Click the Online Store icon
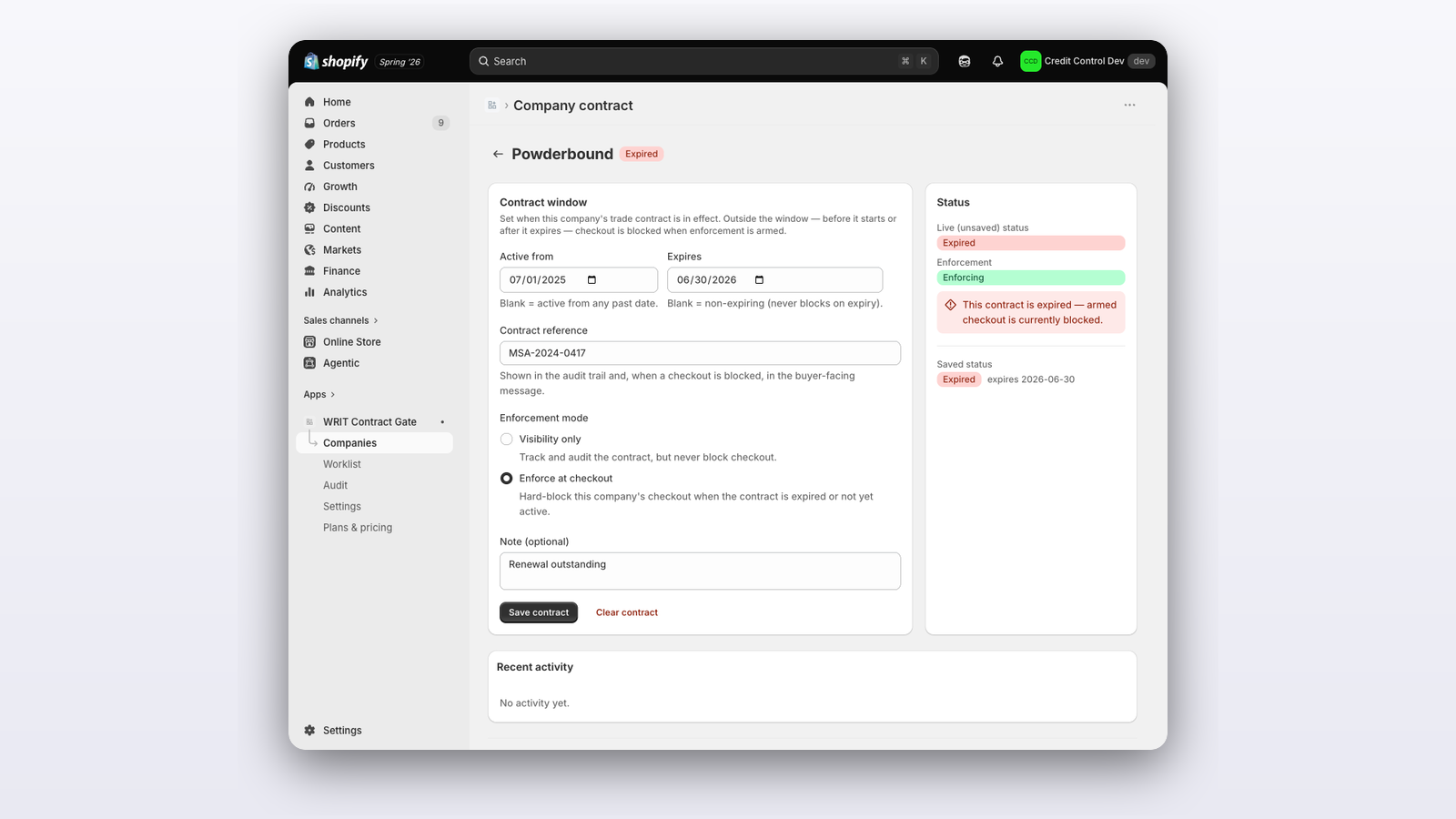1456x819 pixels. click(309, 342)
